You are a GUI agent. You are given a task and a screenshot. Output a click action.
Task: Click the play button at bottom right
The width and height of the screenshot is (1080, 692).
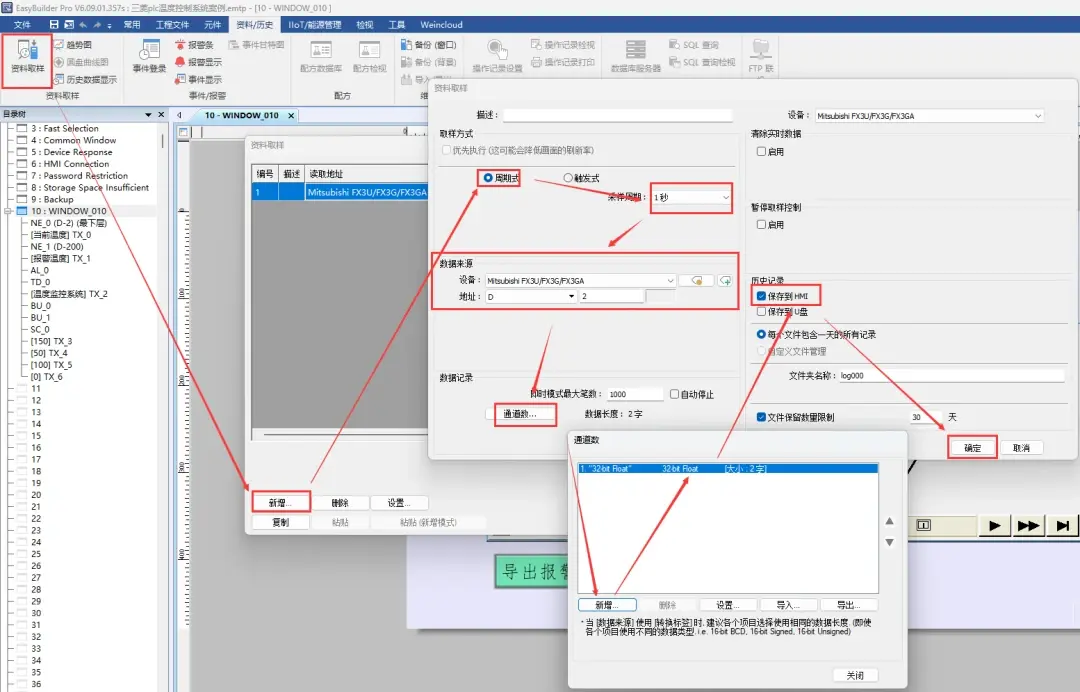994,525
